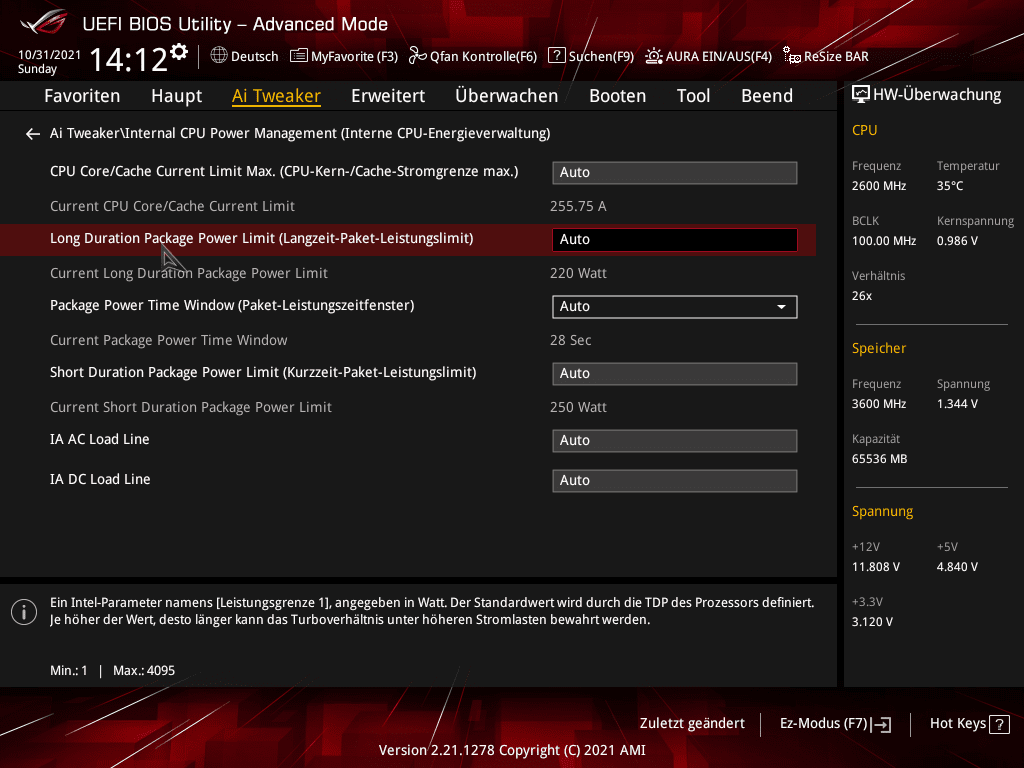This screenshot has width=1024, height=768.
Task: Open Suchen(F9) search
Action: point(591,56)
